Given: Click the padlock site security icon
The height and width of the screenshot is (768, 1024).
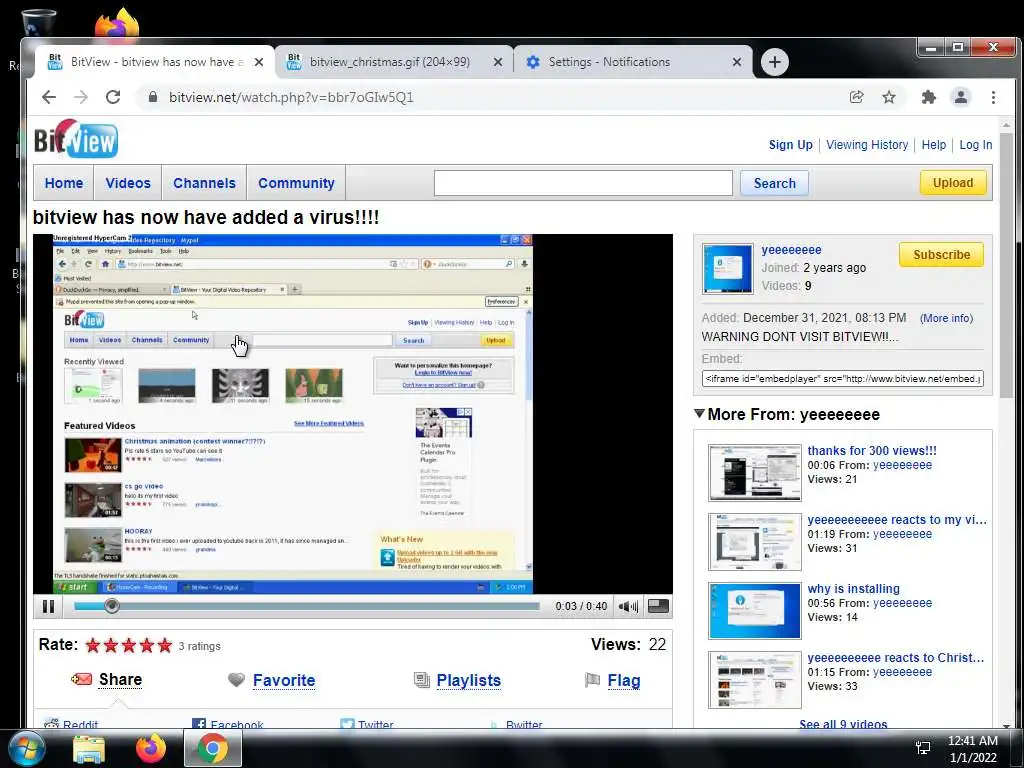Looking at the screenshot, I should [153, 97].
